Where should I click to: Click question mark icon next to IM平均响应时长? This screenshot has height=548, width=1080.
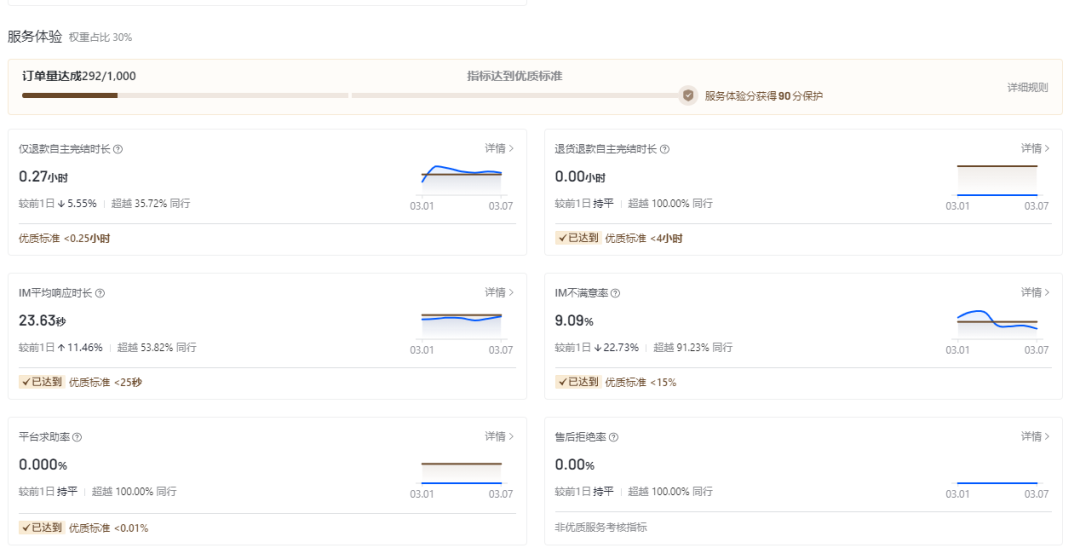(100, 293)
